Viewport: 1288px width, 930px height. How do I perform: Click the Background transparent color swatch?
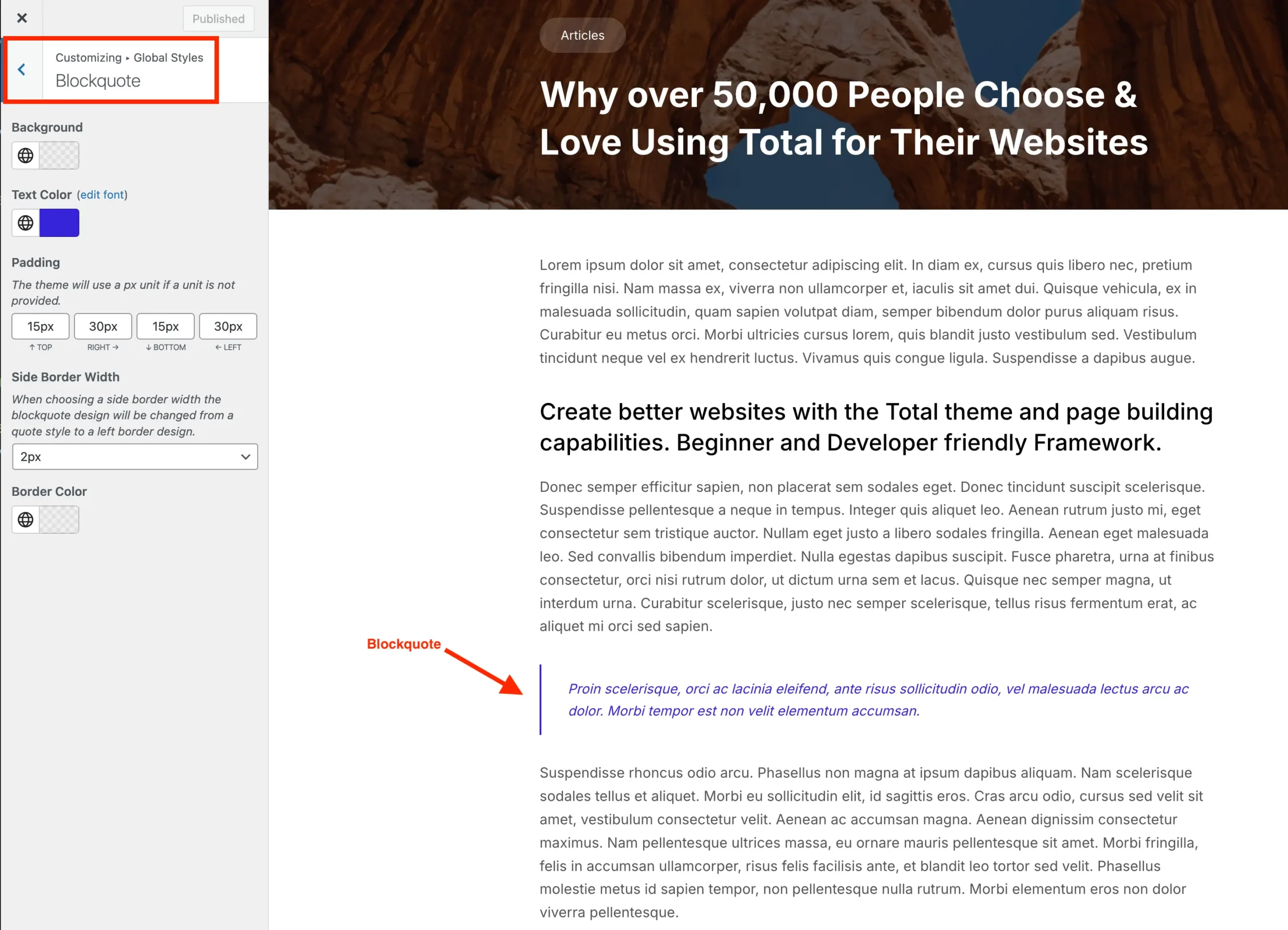click(59, 155)
